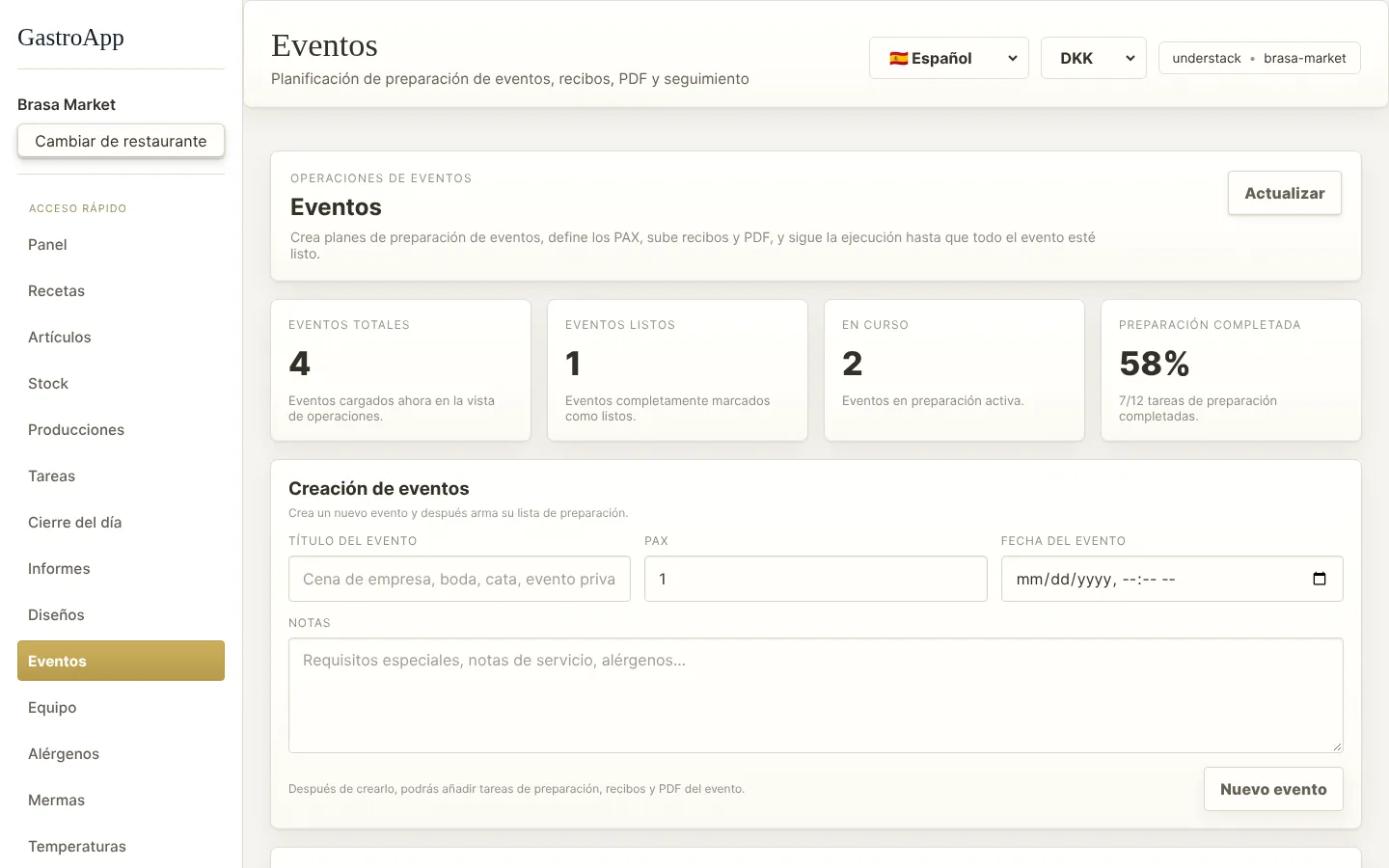
Task: Go to Alérgenos in the sidebar
Action: point(121,754)
